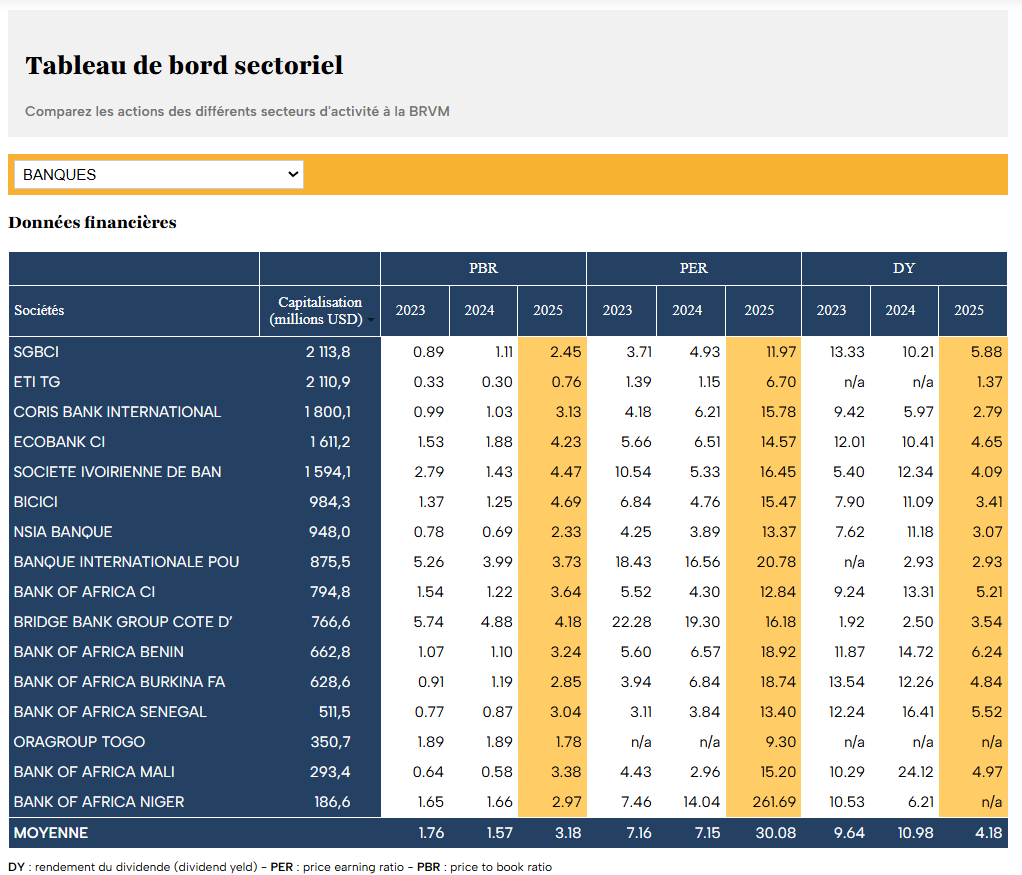Click BANK OF AFRICA BENIN DY 6.24
The width and height of the screenshot is (1022, 875).
(987, 652)
